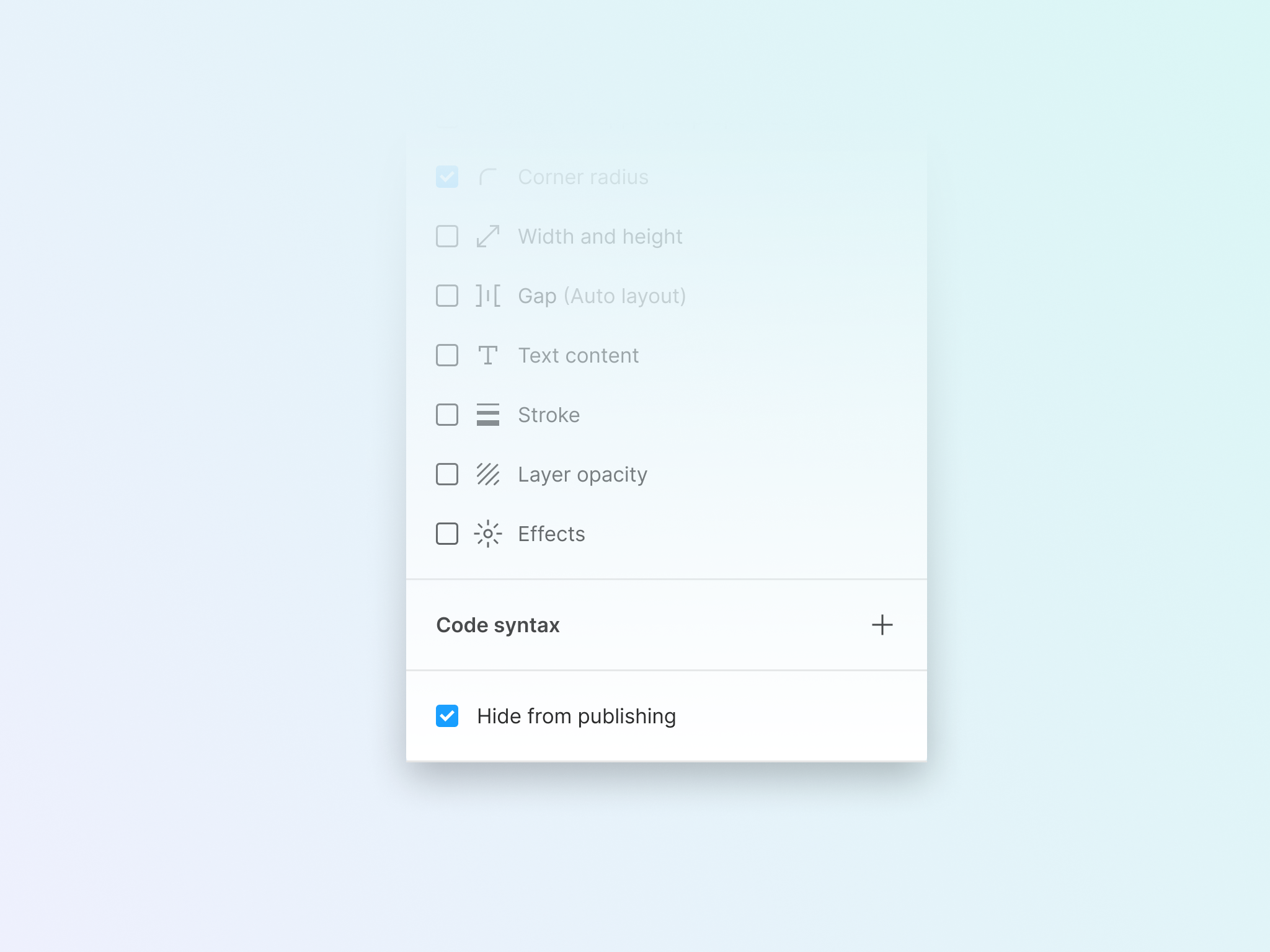Screen dimensions: 1270x952
Task: Enable the Width and height checkbox
Action: click(447, 236)
